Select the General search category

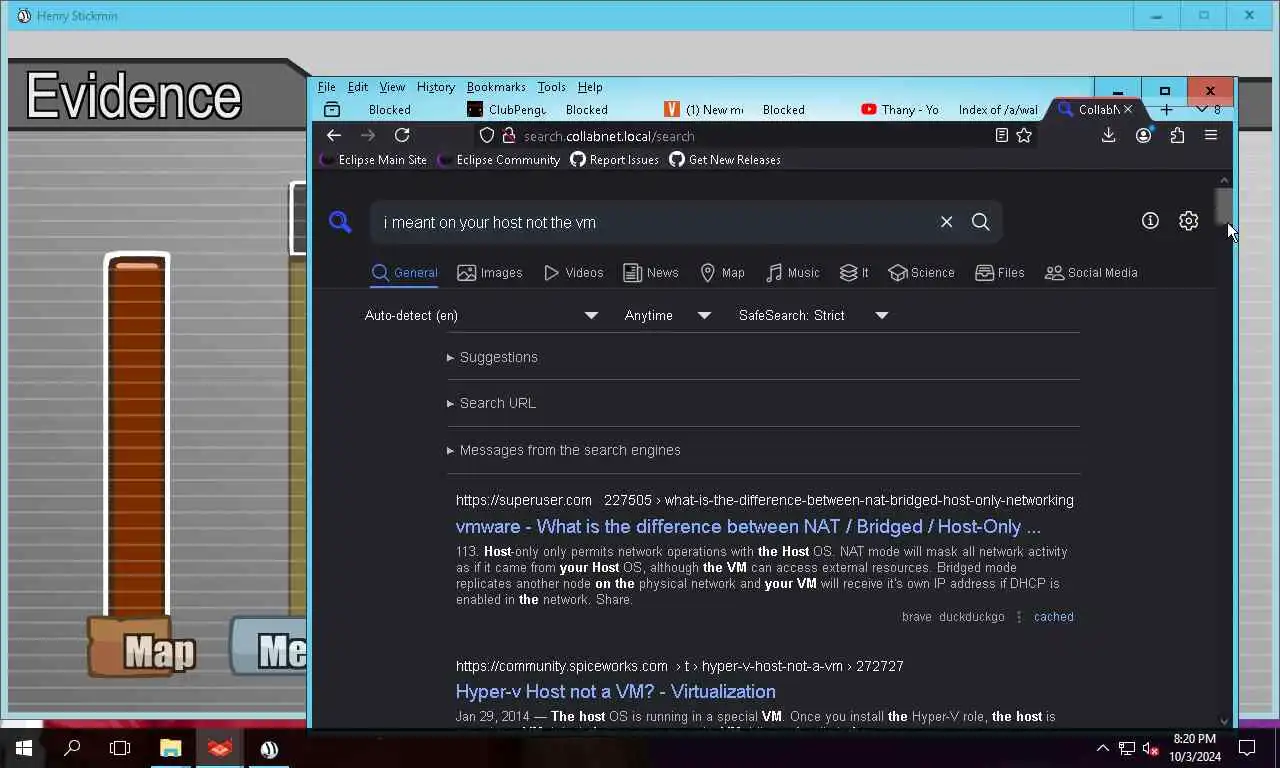tap(404, 272)
